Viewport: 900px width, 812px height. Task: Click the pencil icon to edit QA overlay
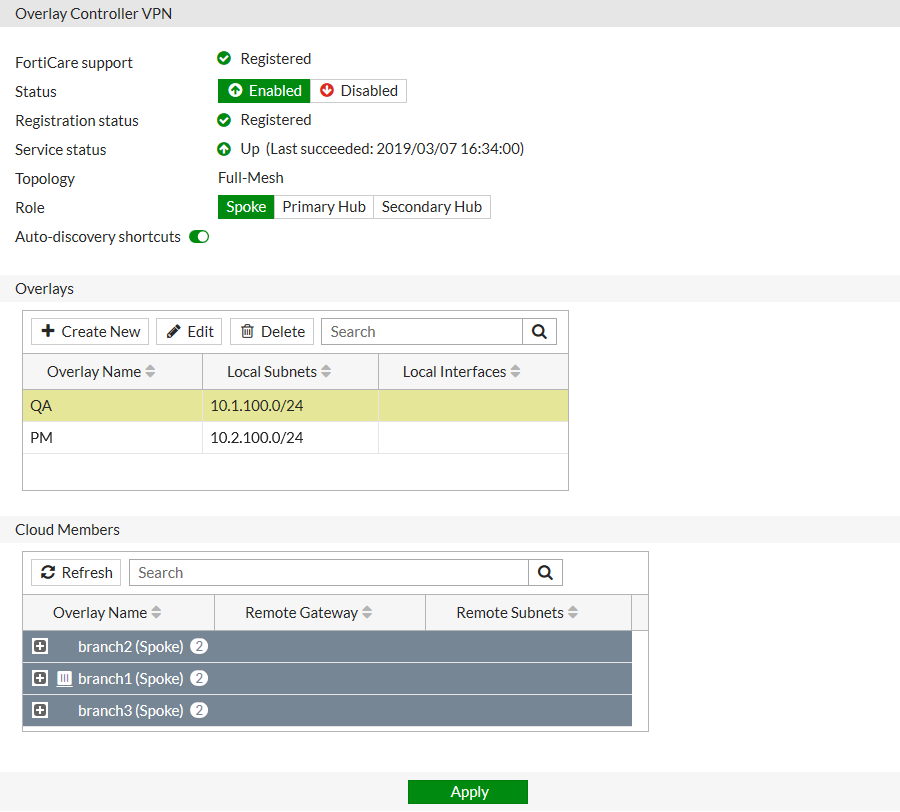(x=173, y=330)
